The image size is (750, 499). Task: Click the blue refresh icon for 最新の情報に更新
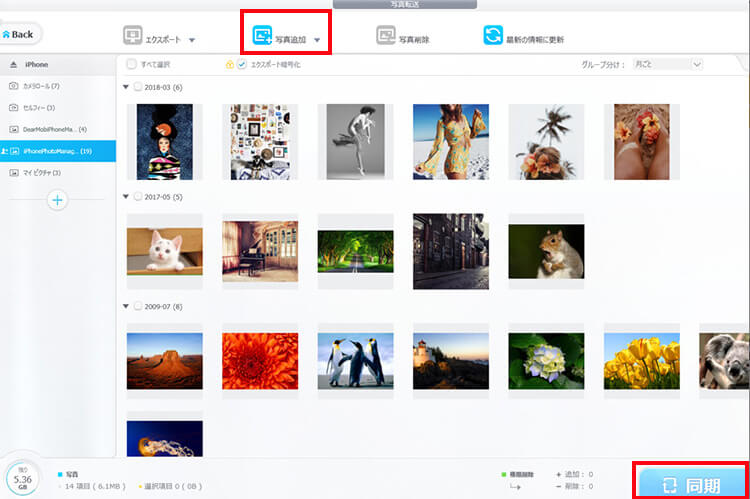click(493, 36)
